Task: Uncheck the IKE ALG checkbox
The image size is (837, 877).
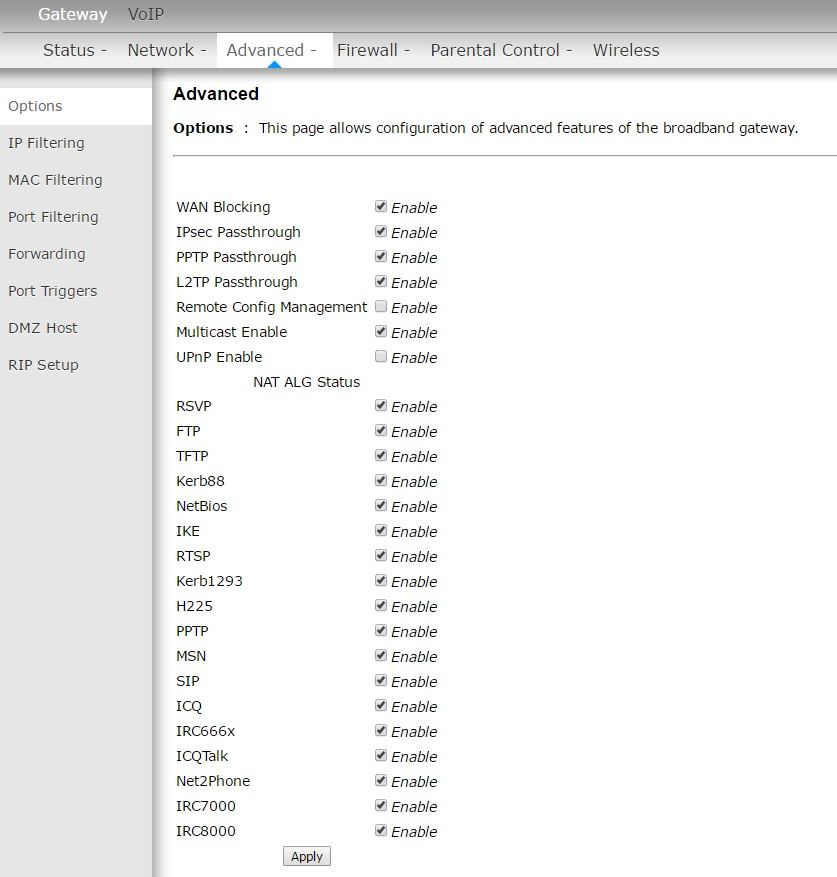Action: (381, 531)
